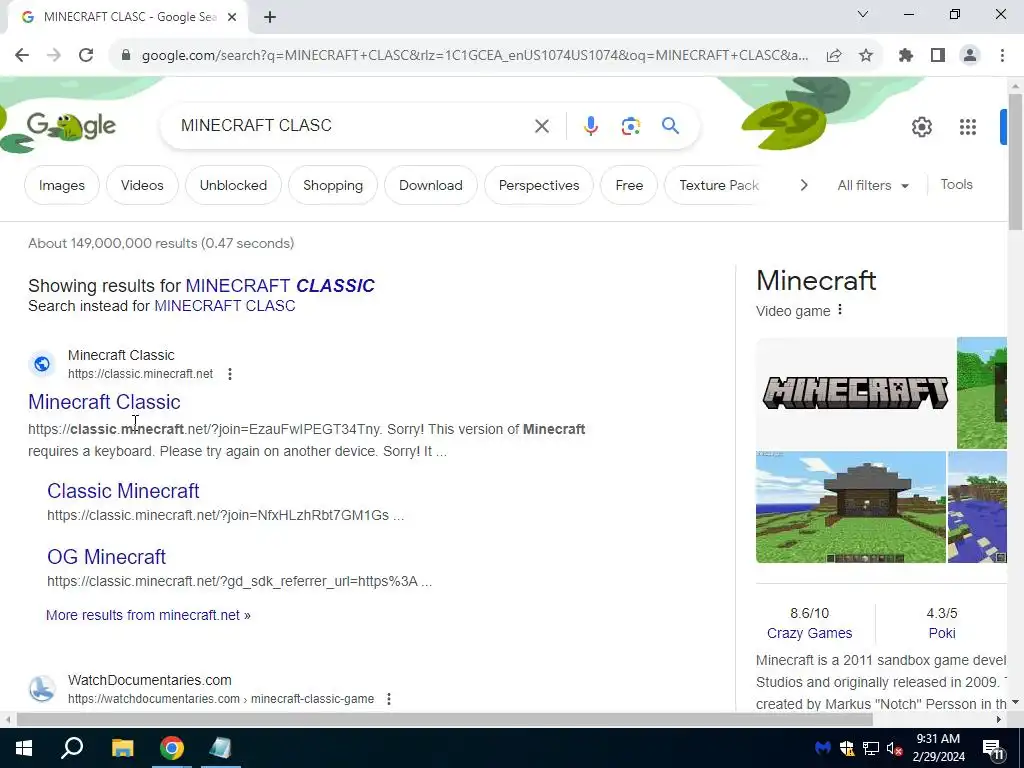Select the Perspectives filter chip
The height and width of the screenshot is (768, 1024).
(539, 185)
